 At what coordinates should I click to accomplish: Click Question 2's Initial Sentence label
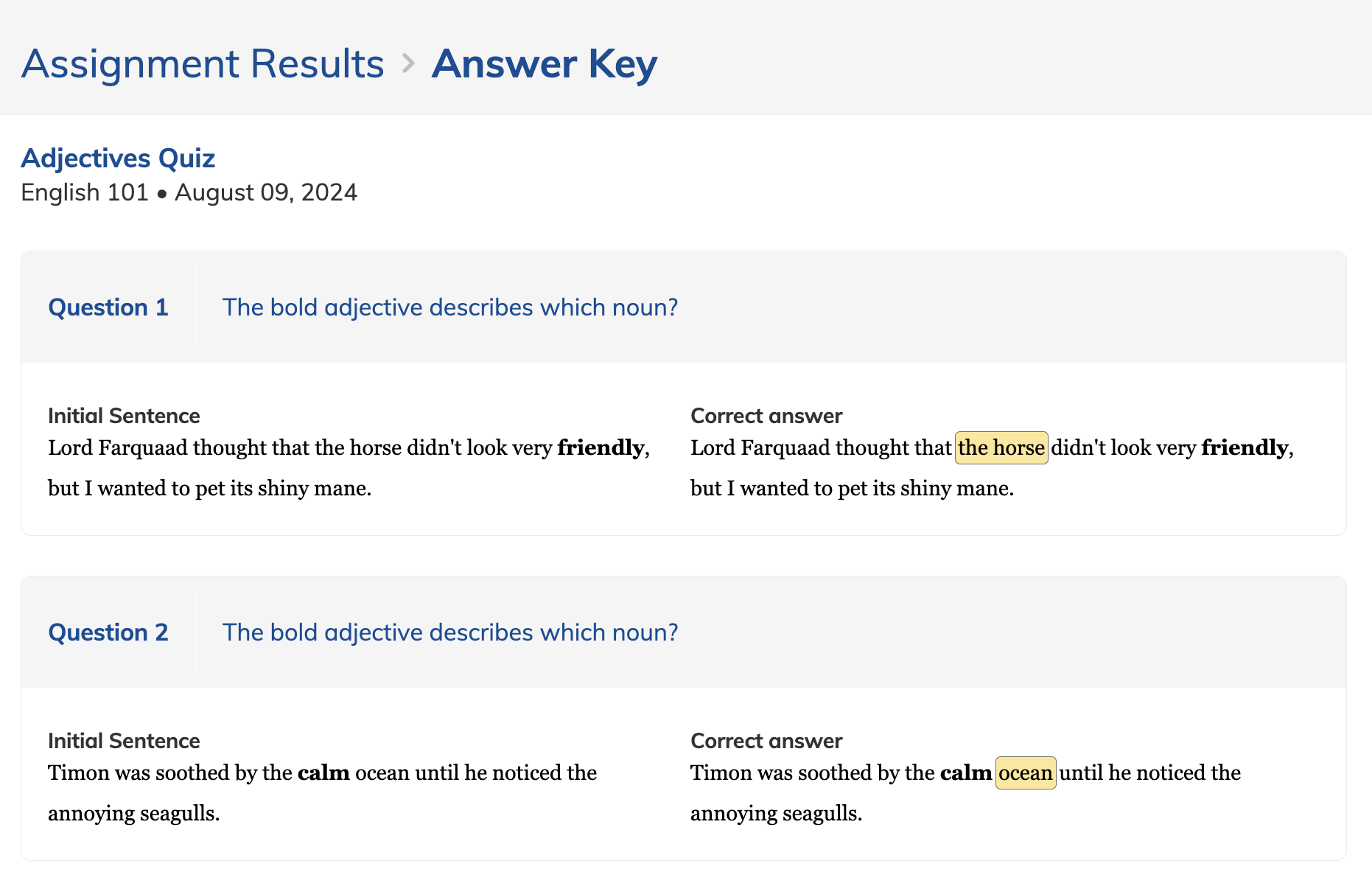click(124, 741)
